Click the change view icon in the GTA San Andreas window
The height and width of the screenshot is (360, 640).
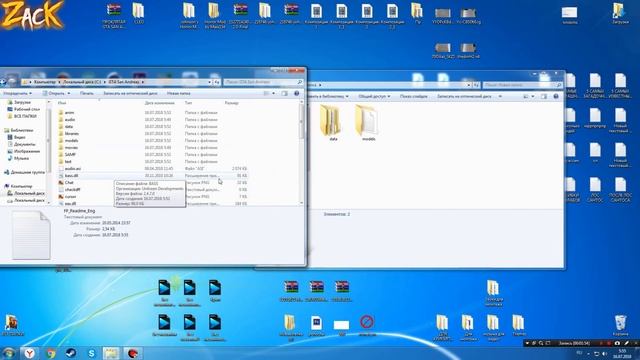[267, 93]
